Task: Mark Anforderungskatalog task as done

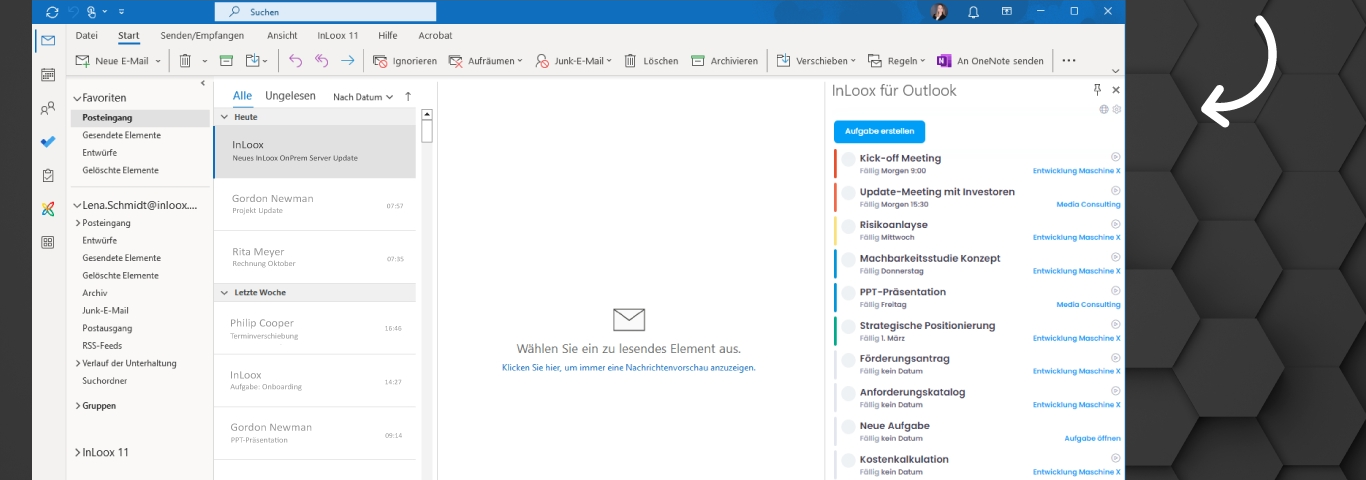Action: pyautogui.click(x=848, y=393)
